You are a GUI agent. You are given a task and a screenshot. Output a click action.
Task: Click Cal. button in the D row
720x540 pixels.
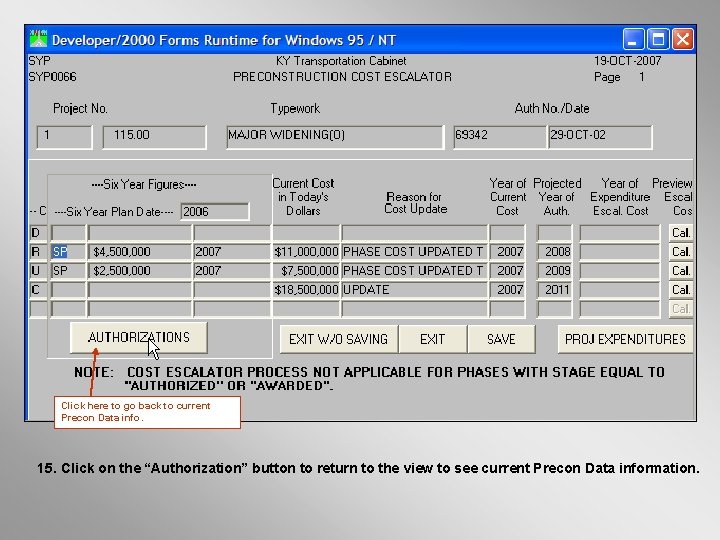click(681, 233)
